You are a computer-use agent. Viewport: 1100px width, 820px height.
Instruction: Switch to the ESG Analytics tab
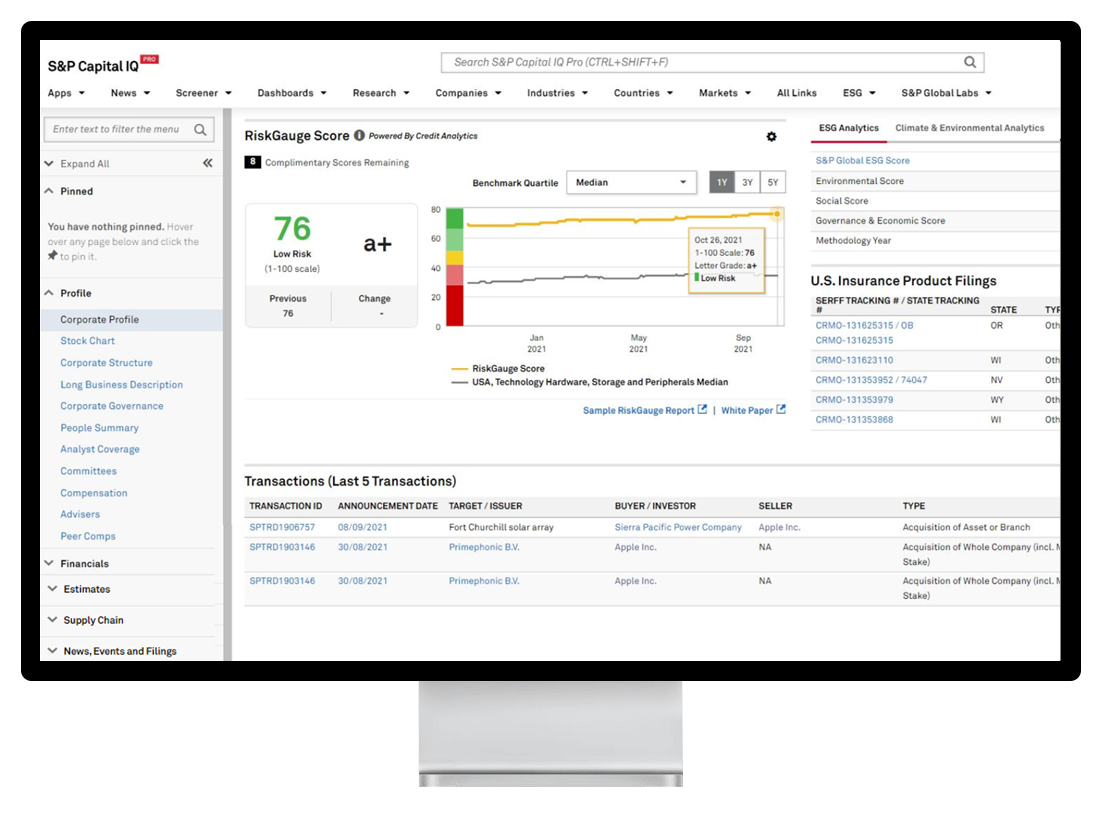[x=848, y=128]
